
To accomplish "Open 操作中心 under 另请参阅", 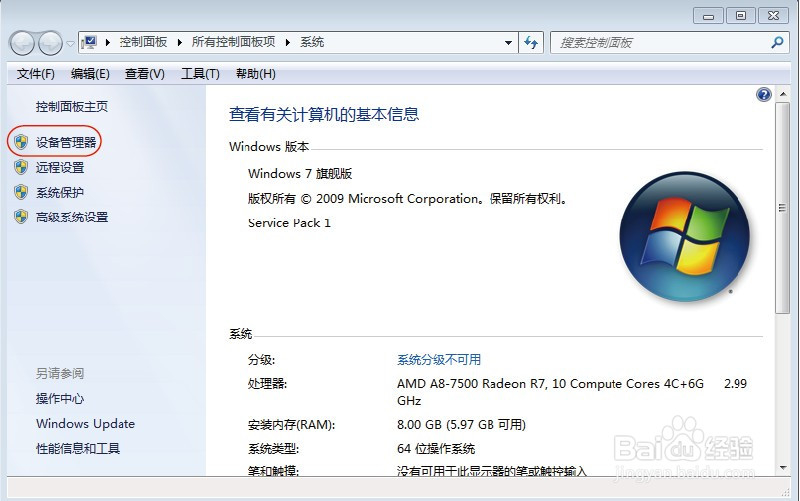I will 60,398.
